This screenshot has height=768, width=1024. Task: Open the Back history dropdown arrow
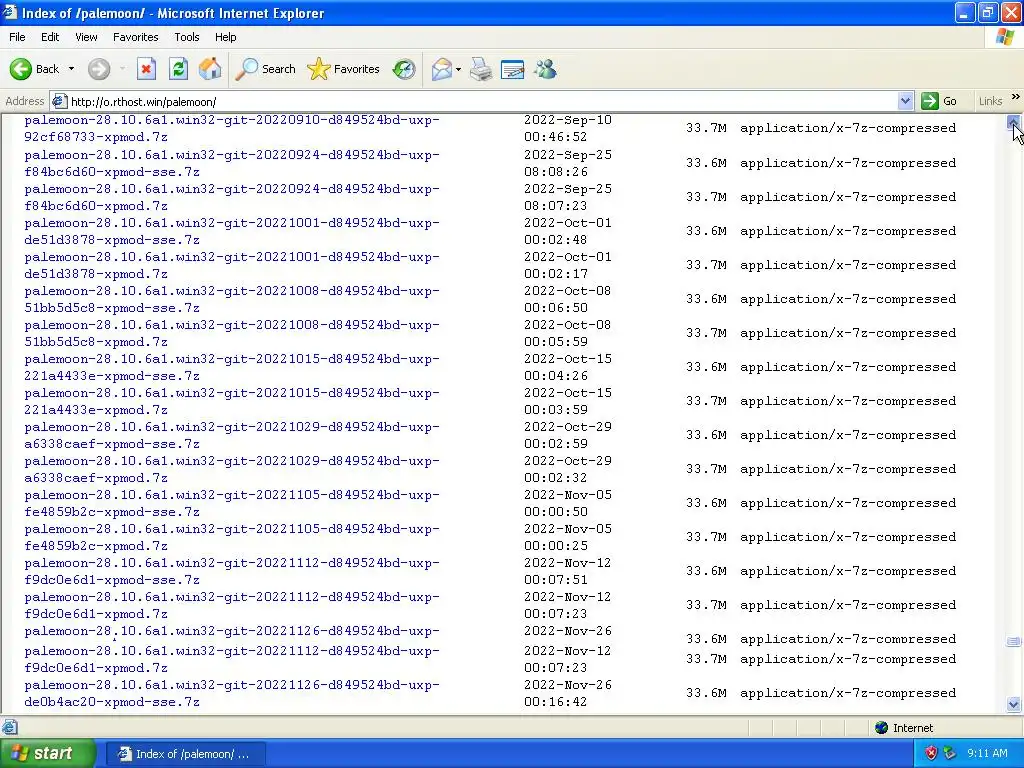(71, 69)
